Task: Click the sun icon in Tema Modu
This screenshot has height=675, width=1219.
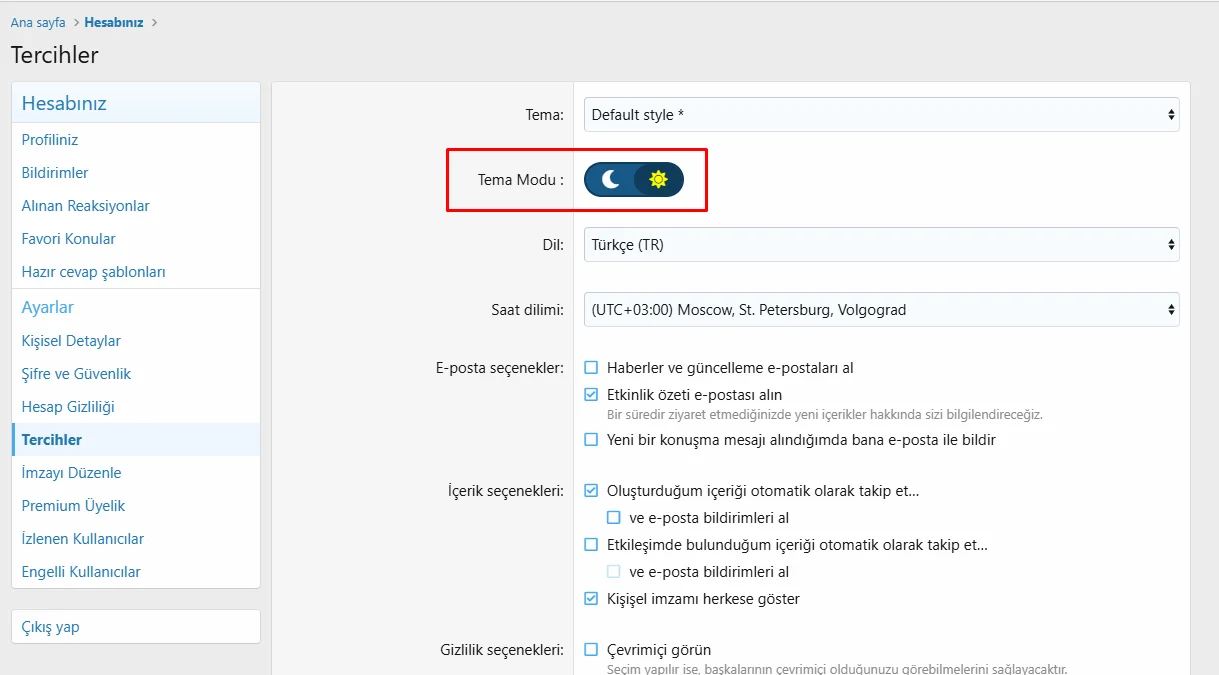Action: click(658, 180)
